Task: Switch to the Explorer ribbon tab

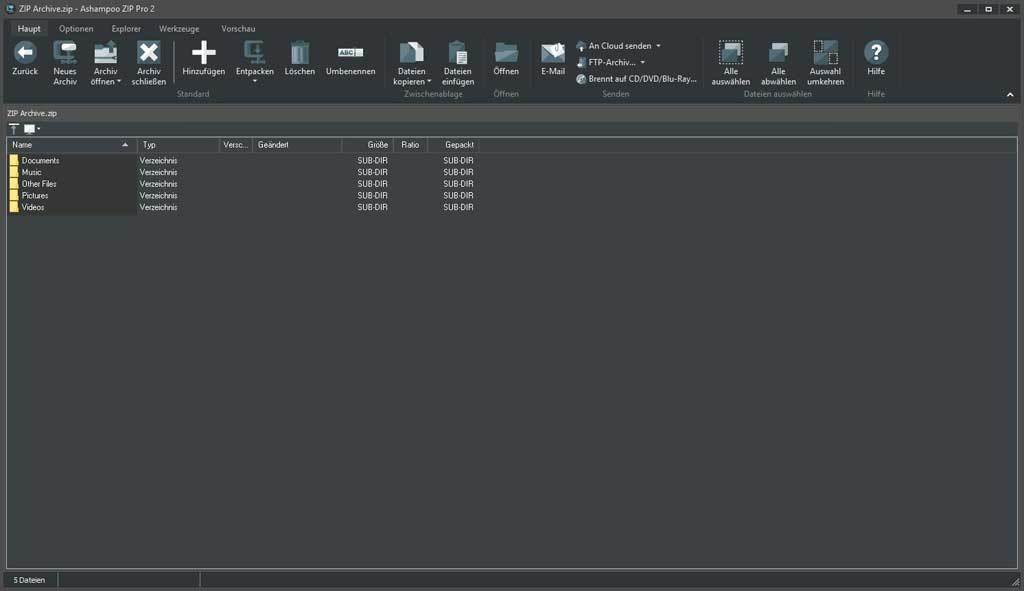Action: click(126, 29)
